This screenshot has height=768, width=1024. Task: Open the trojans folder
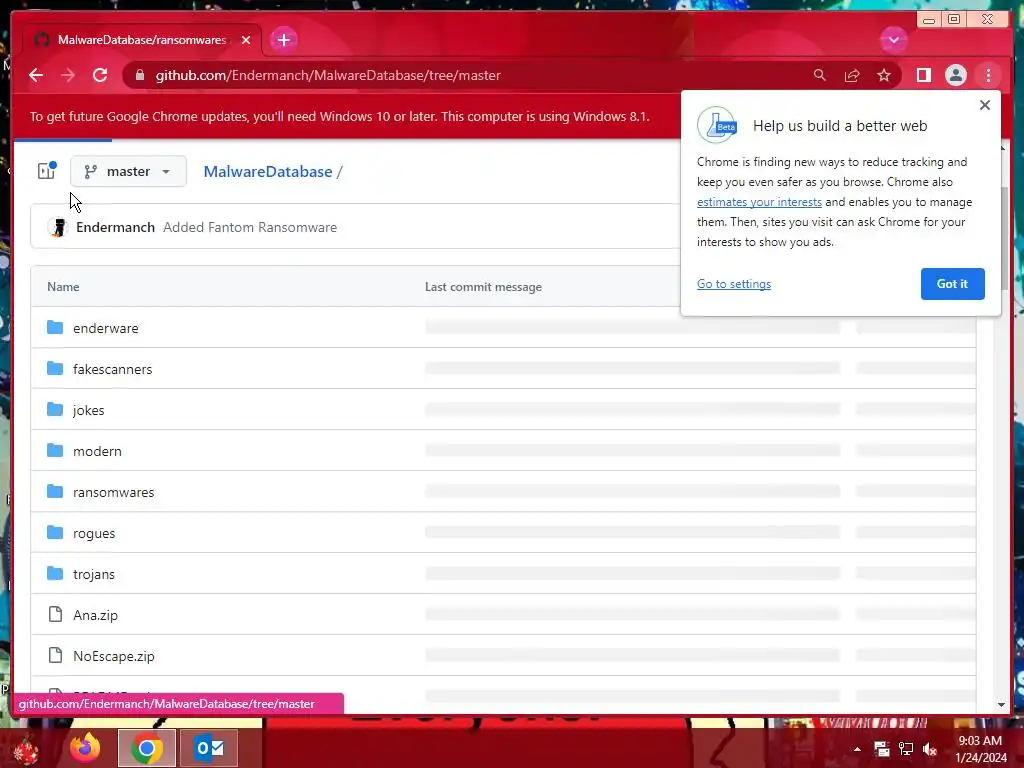click(x=93, y=575)
